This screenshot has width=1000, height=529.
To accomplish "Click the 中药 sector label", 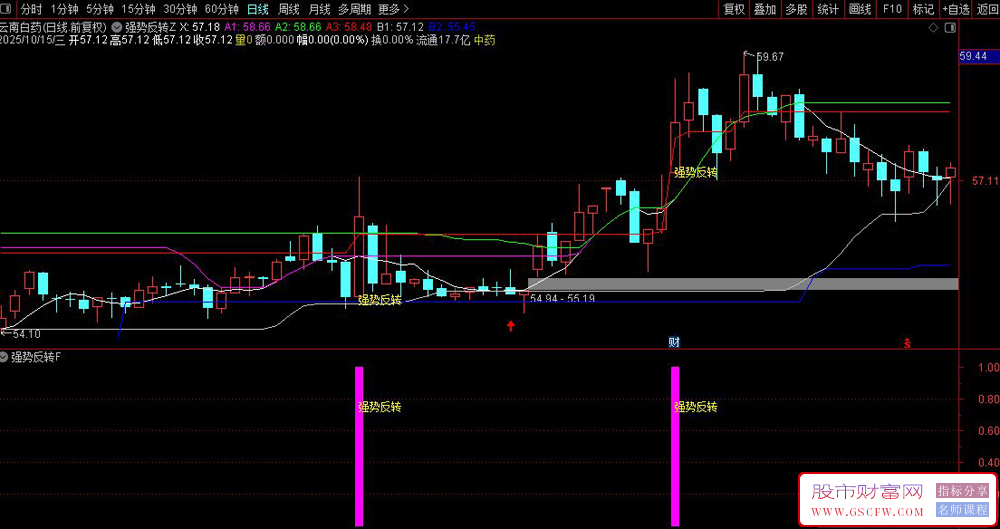I will 485,40.
